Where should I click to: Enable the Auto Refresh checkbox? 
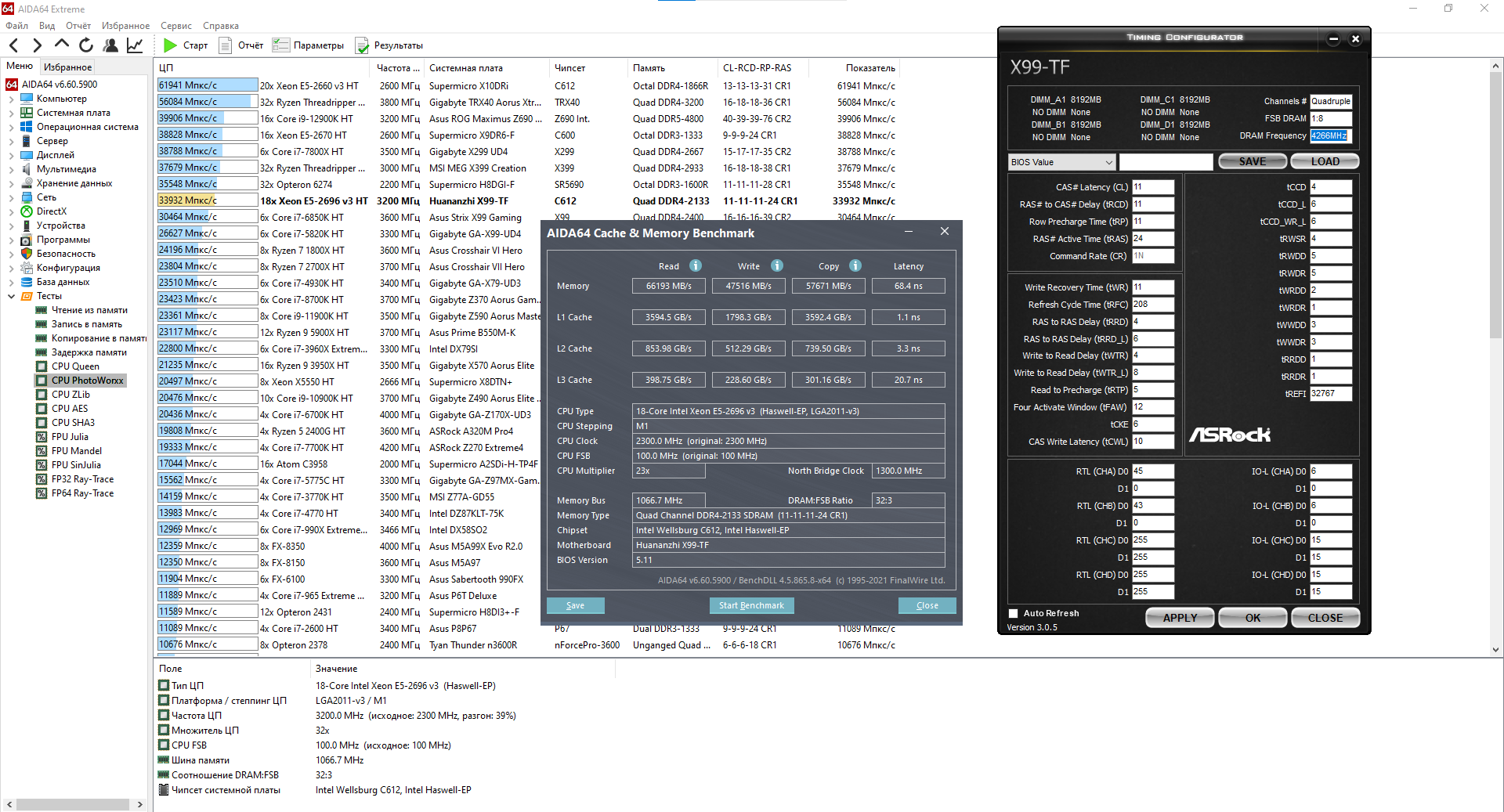pyautogui.click(x=1014, y=613)
